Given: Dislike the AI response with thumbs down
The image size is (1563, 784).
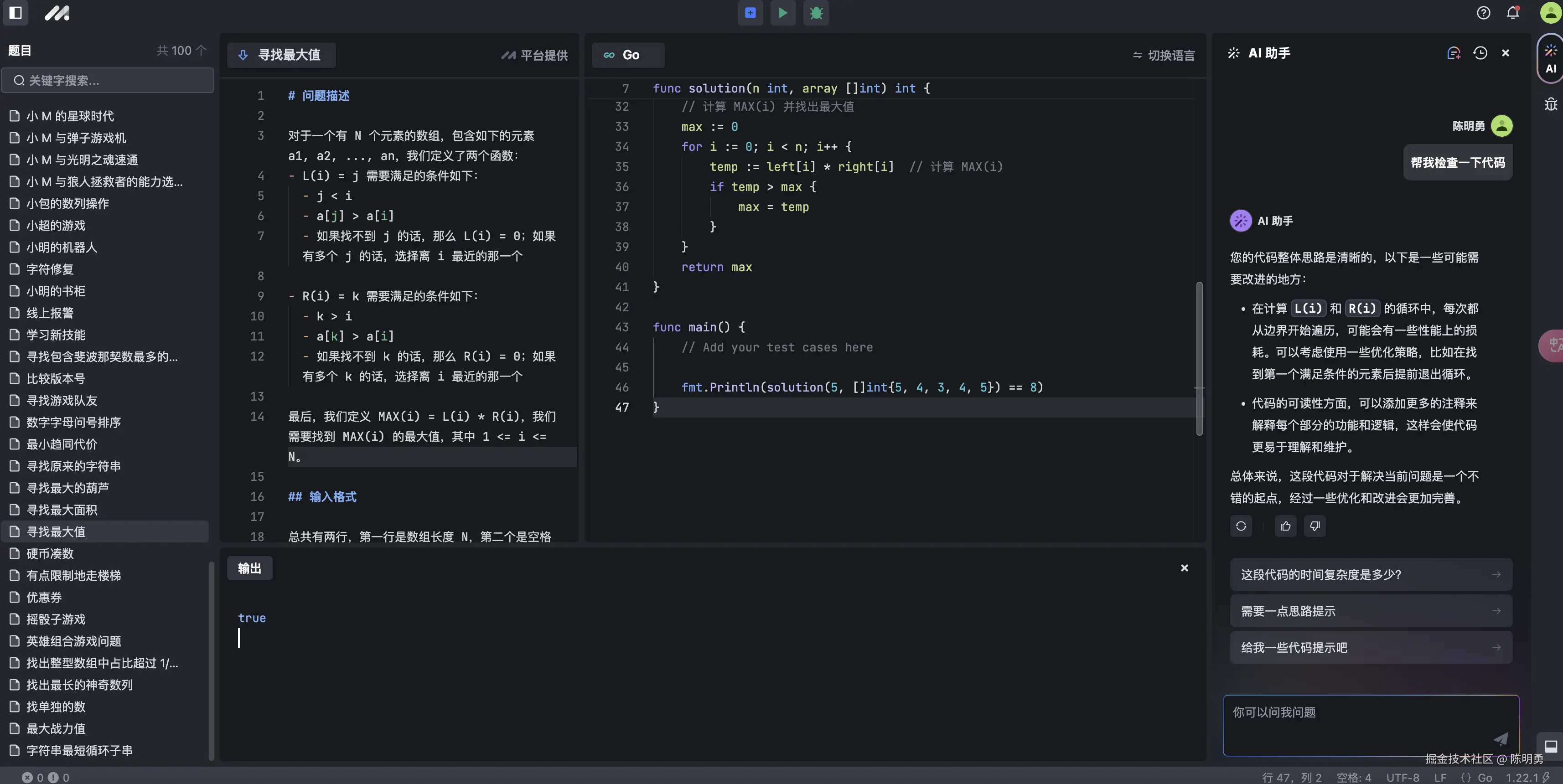Looking at the screenshot, I should pyautogui.click(x=1314, y=526).
